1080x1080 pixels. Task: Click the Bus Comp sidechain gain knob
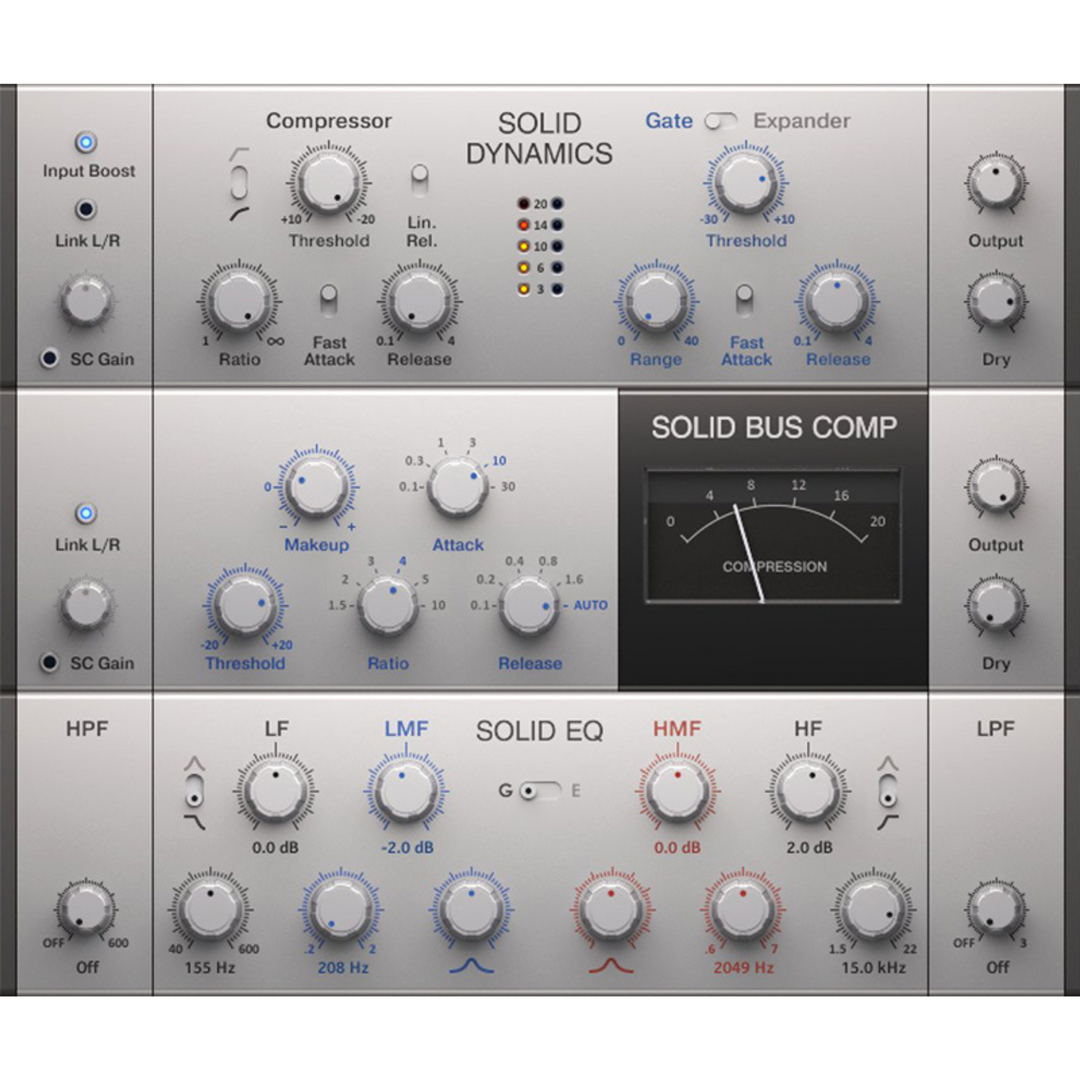coord(86,604)
